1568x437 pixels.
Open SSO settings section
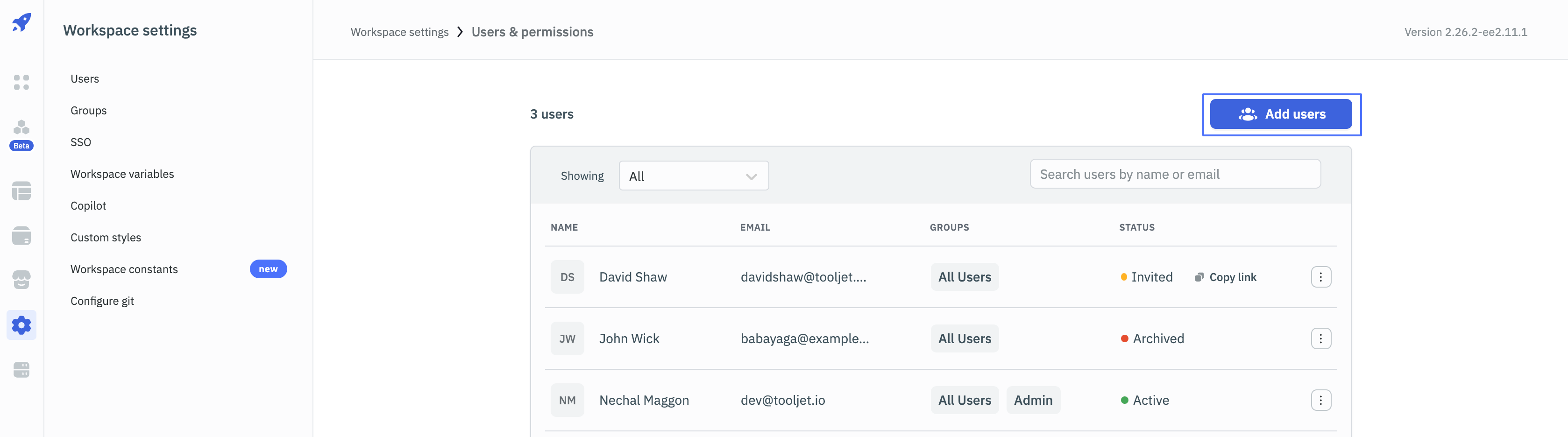[80, 142]
